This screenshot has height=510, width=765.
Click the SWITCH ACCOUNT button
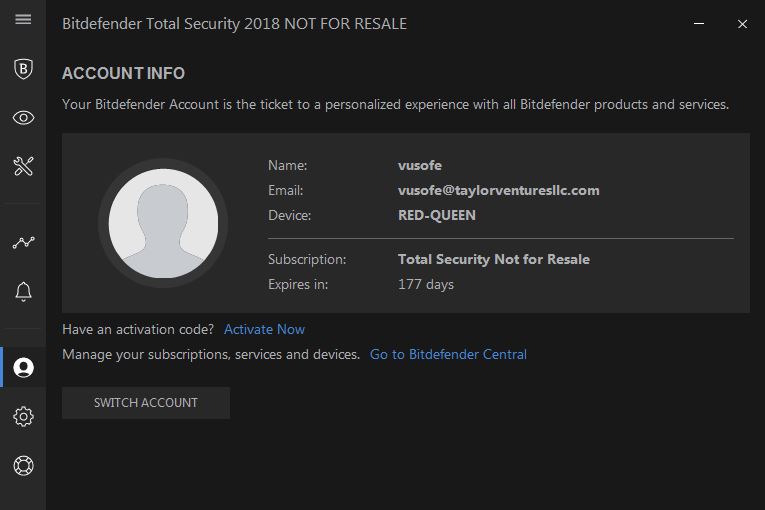146,403
